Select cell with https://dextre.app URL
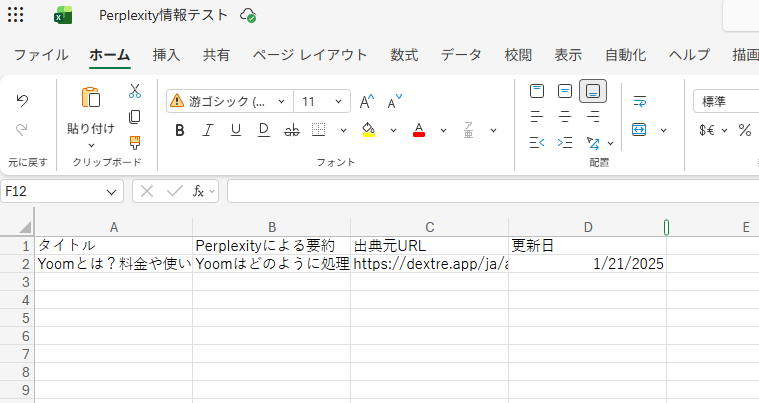Viewport: 759px width, 403px height. (x=429, y=264)
